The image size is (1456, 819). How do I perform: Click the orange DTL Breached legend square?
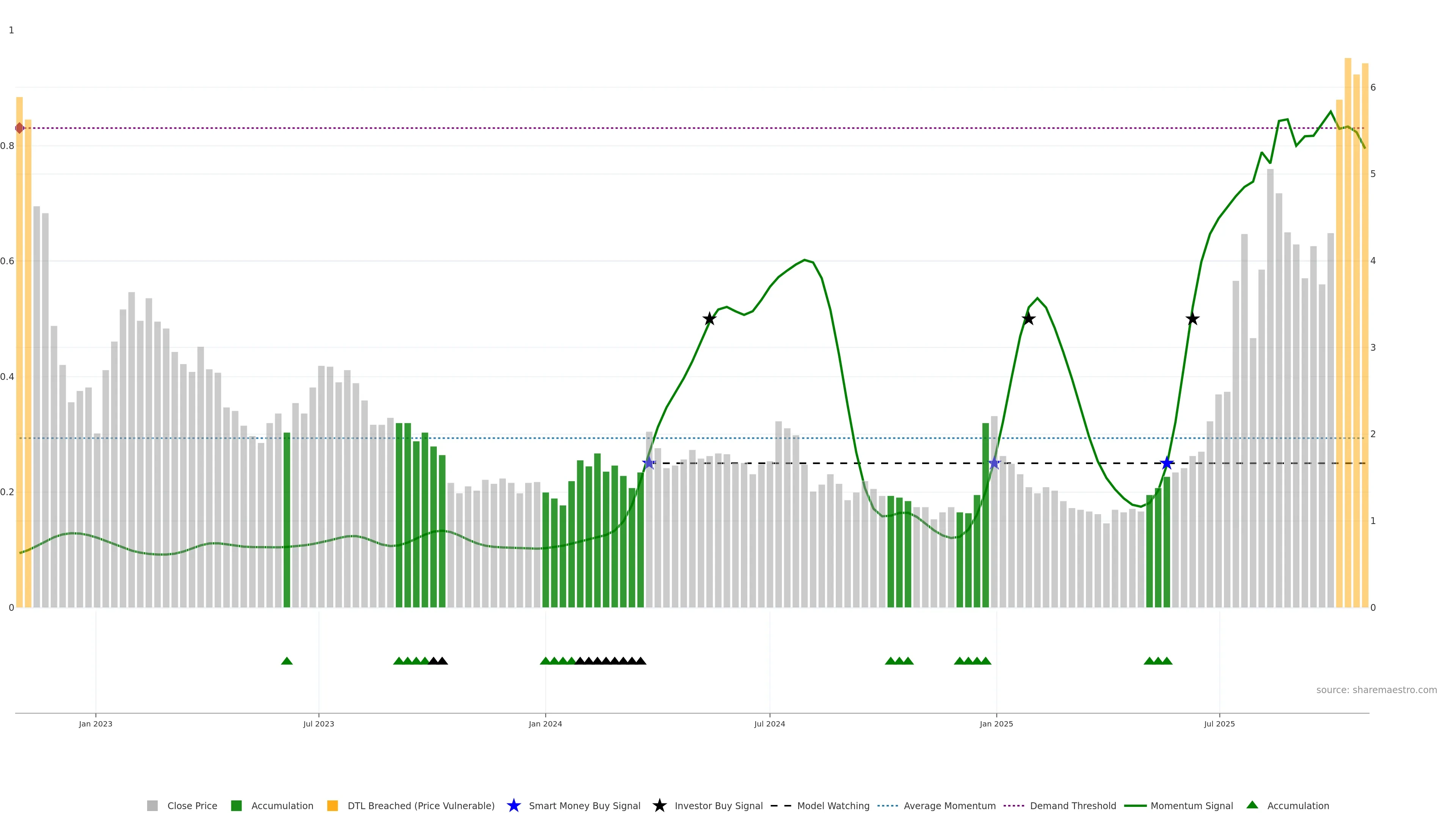click(333, 806)
